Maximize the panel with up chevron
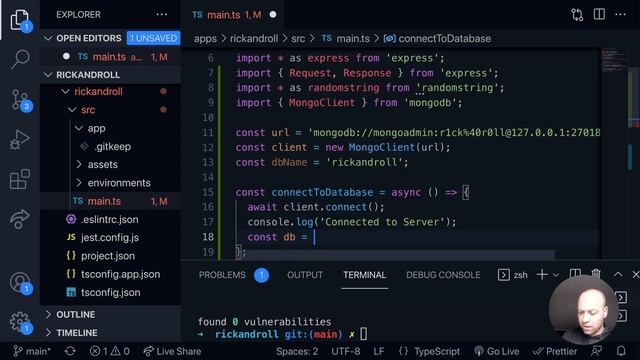Screen dimensions: 640x360 (x=618, y=275)
